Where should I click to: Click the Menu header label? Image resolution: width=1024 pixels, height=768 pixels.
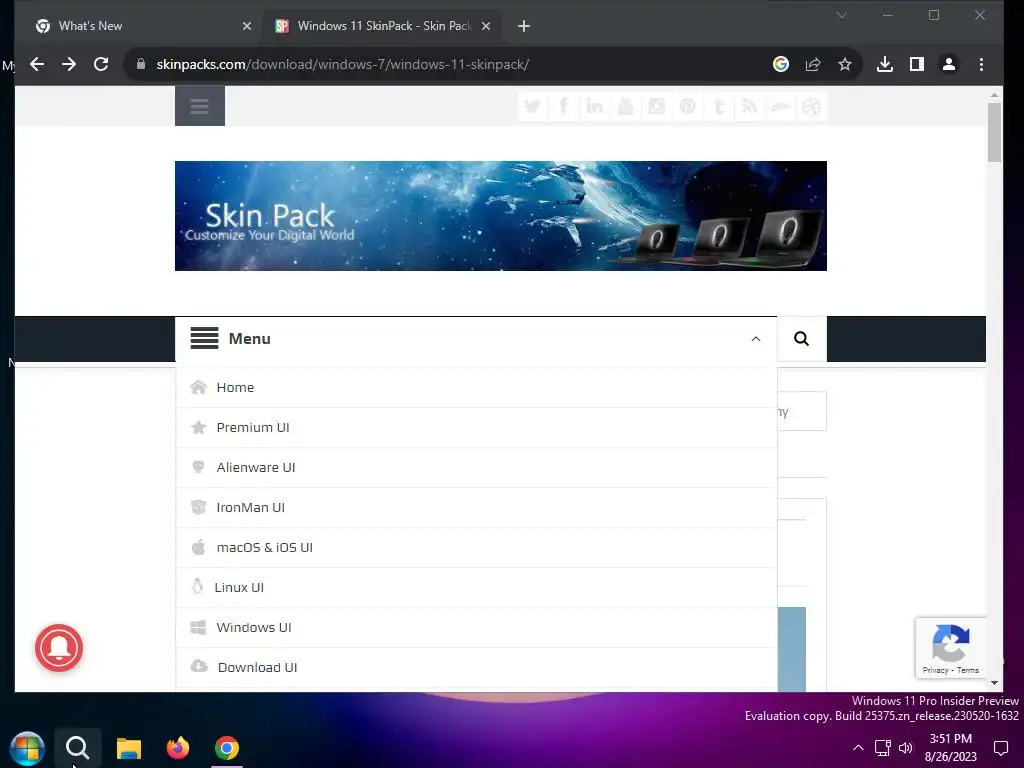point(249,339)
